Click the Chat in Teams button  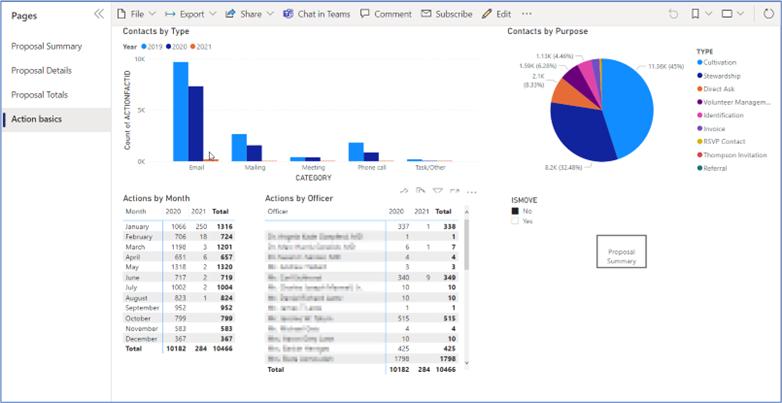click(x=316, y=14)
